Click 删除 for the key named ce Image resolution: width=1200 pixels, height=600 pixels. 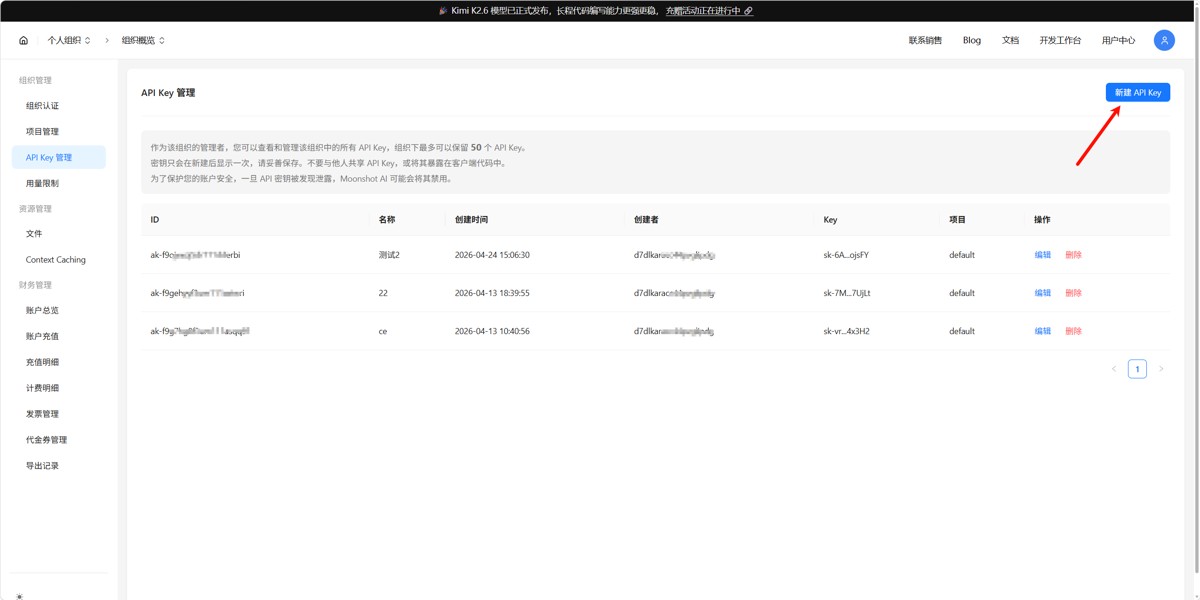pyautogui.click(x=1074, y=331)
